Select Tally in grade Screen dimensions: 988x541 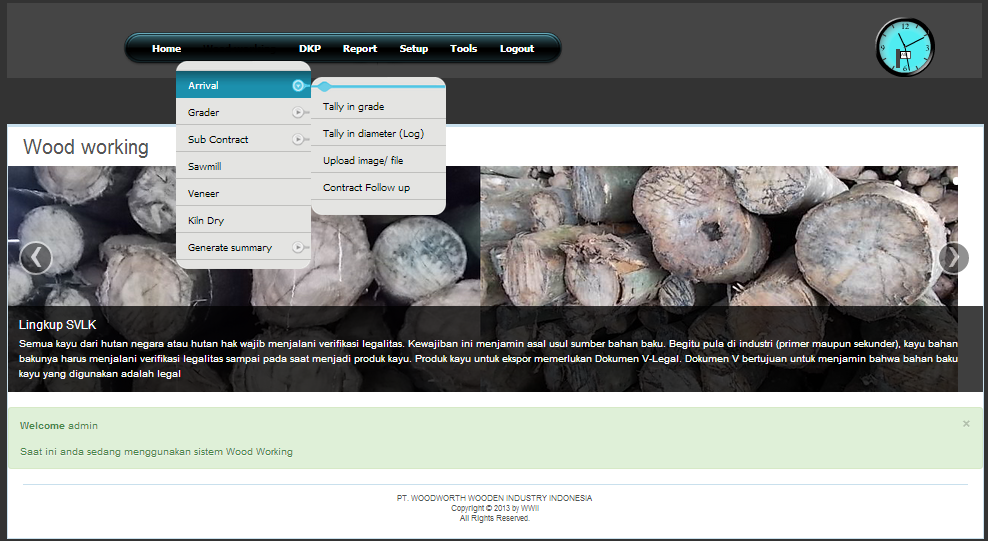tap(353, 107)
